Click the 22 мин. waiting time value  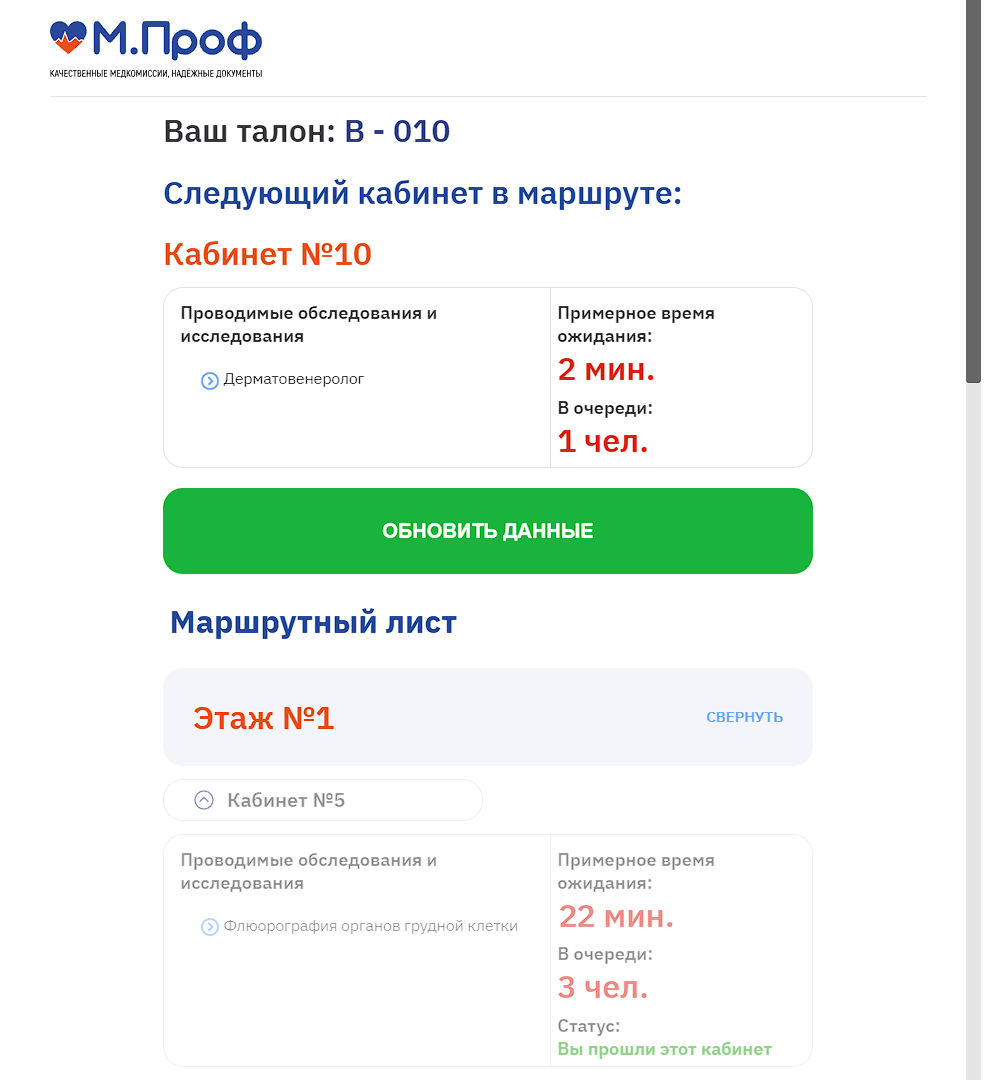point(616,916)
